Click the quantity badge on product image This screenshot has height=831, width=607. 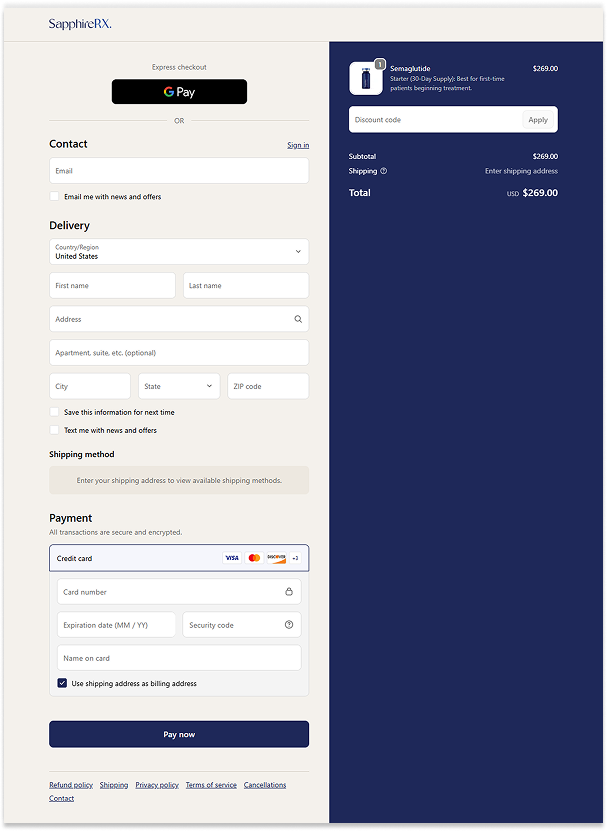[x=380, y=64]
